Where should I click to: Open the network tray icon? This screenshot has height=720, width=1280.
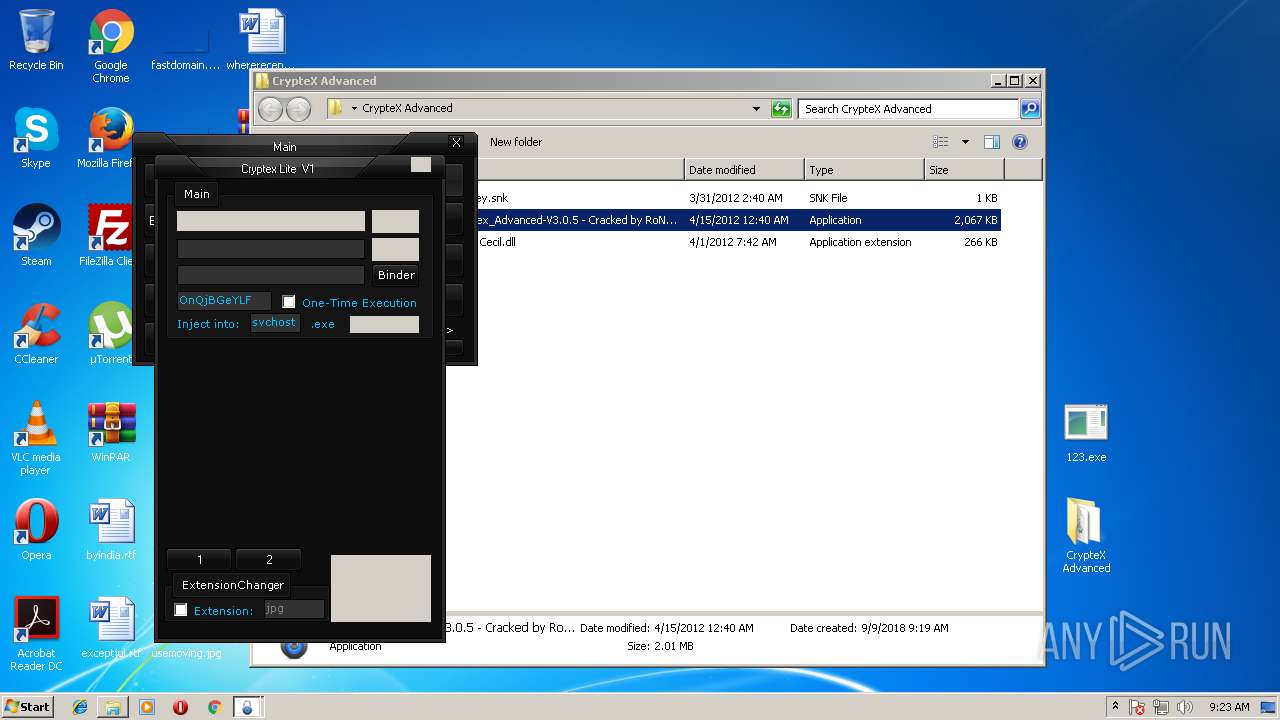1161,707
